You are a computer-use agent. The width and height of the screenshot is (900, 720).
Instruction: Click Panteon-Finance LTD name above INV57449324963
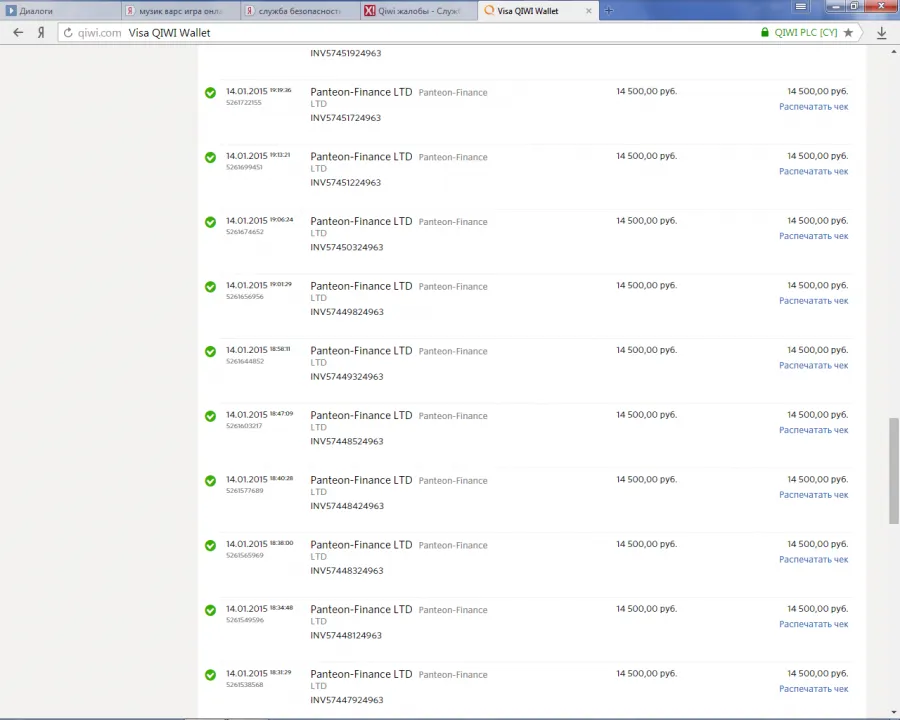(x=361, y=351)
